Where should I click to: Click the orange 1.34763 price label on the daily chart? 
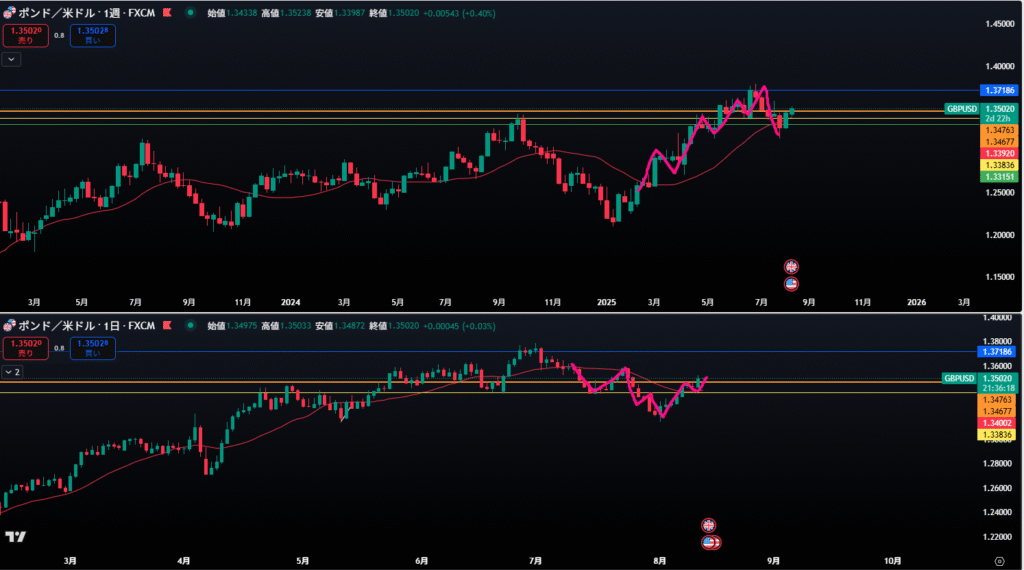pyautogui.click(x=997, y=400)
